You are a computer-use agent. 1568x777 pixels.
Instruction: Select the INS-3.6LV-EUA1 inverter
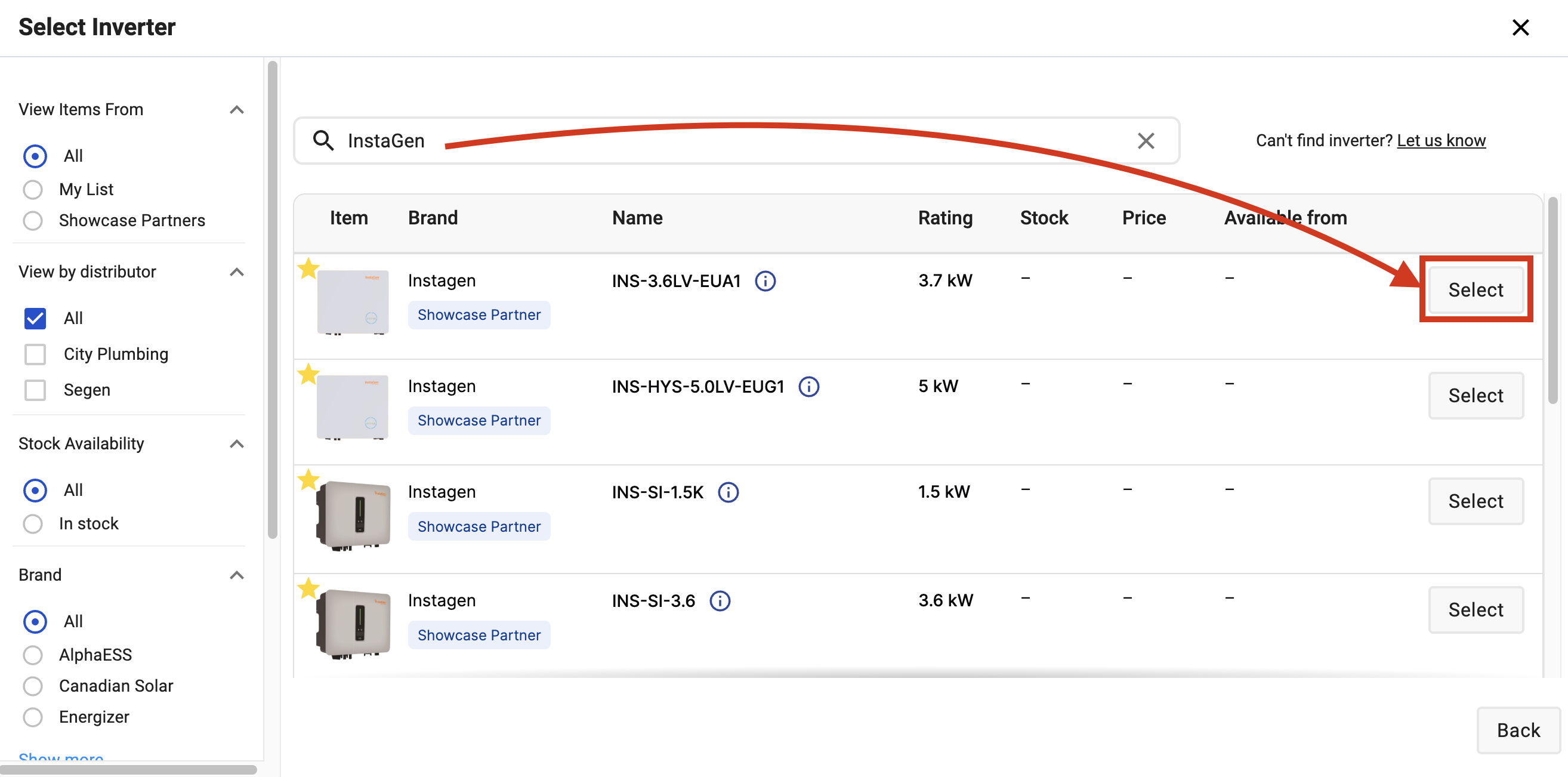point(1475,290)
